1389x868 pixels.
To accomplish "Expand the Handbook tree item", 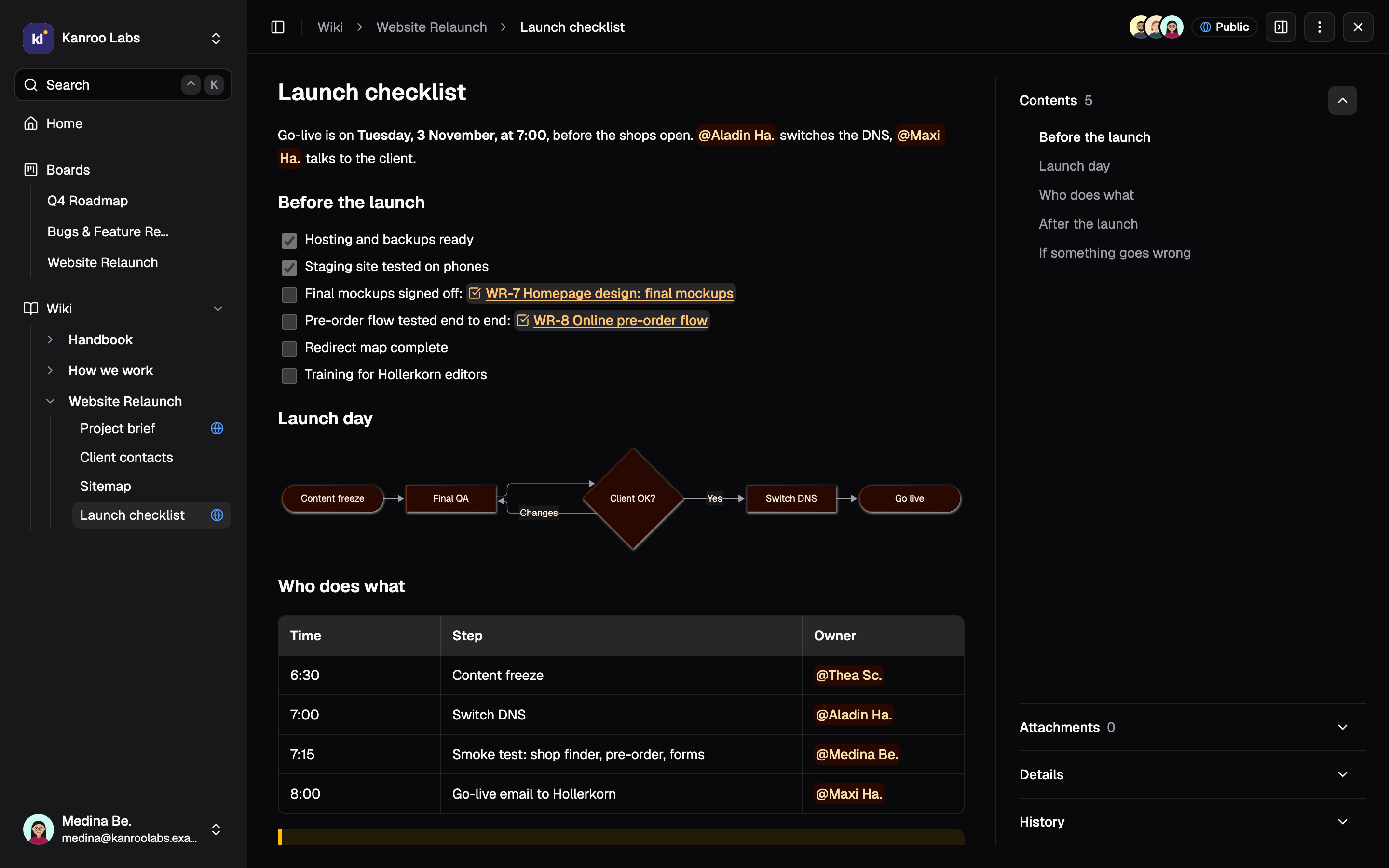I will pos(50,339).
